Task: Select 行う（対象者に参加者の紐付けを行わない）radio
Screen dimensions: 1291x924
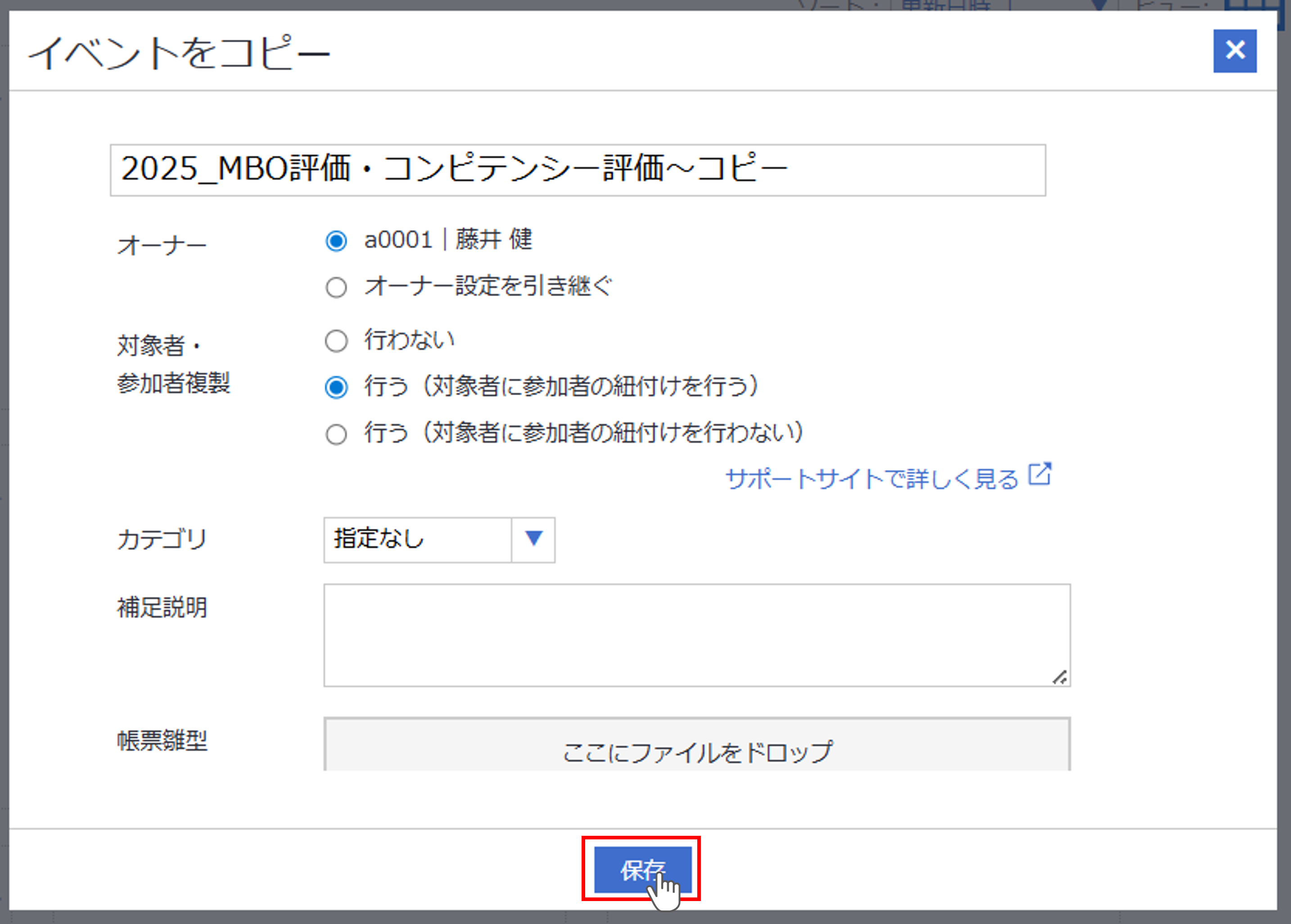Action: pyautogui.click(x=336, y=434)
